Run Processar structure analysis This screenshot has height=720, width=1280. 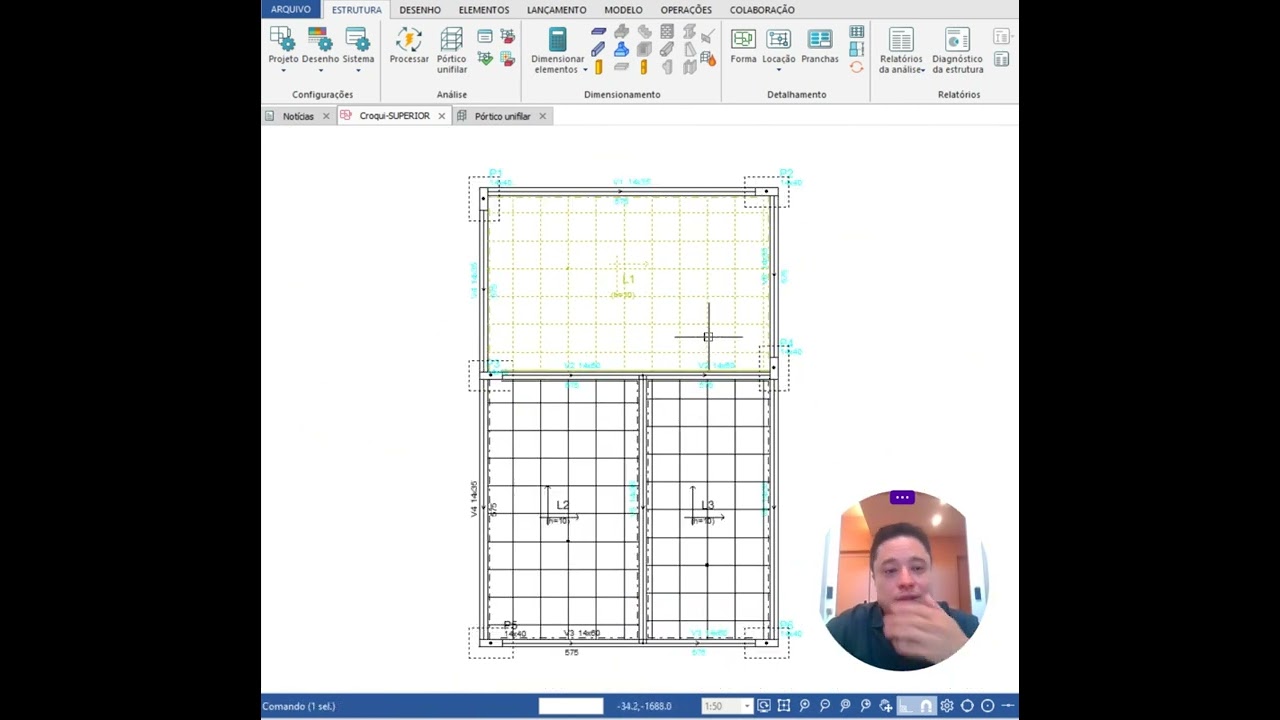(409, 40)
